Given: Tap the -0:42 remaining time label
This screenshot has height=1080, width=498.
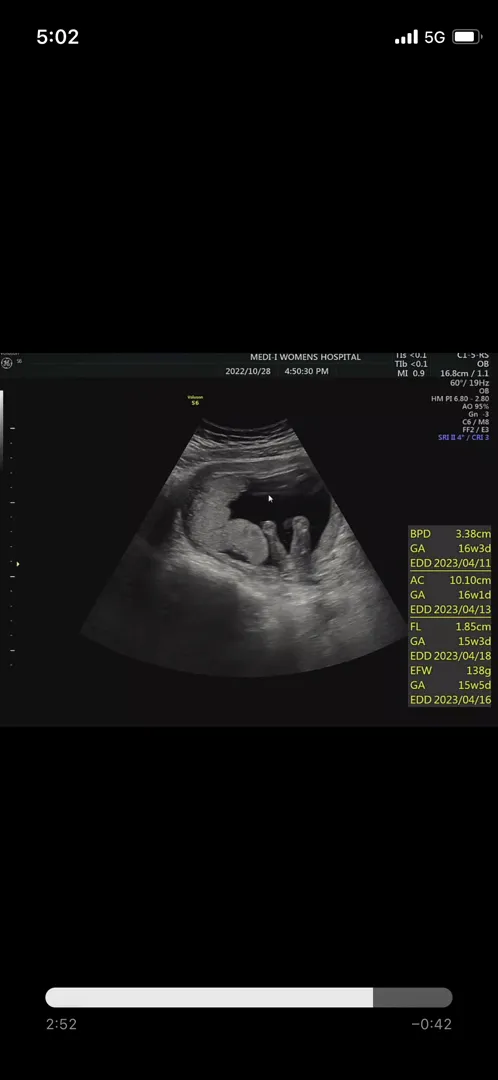Looking at the screenshot, I should [x=431, y=1024].
